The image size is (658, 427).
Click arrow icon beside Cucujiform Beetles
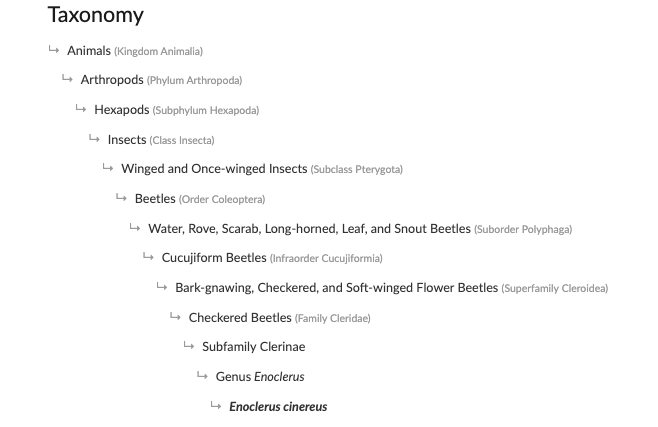coord(148,256)
